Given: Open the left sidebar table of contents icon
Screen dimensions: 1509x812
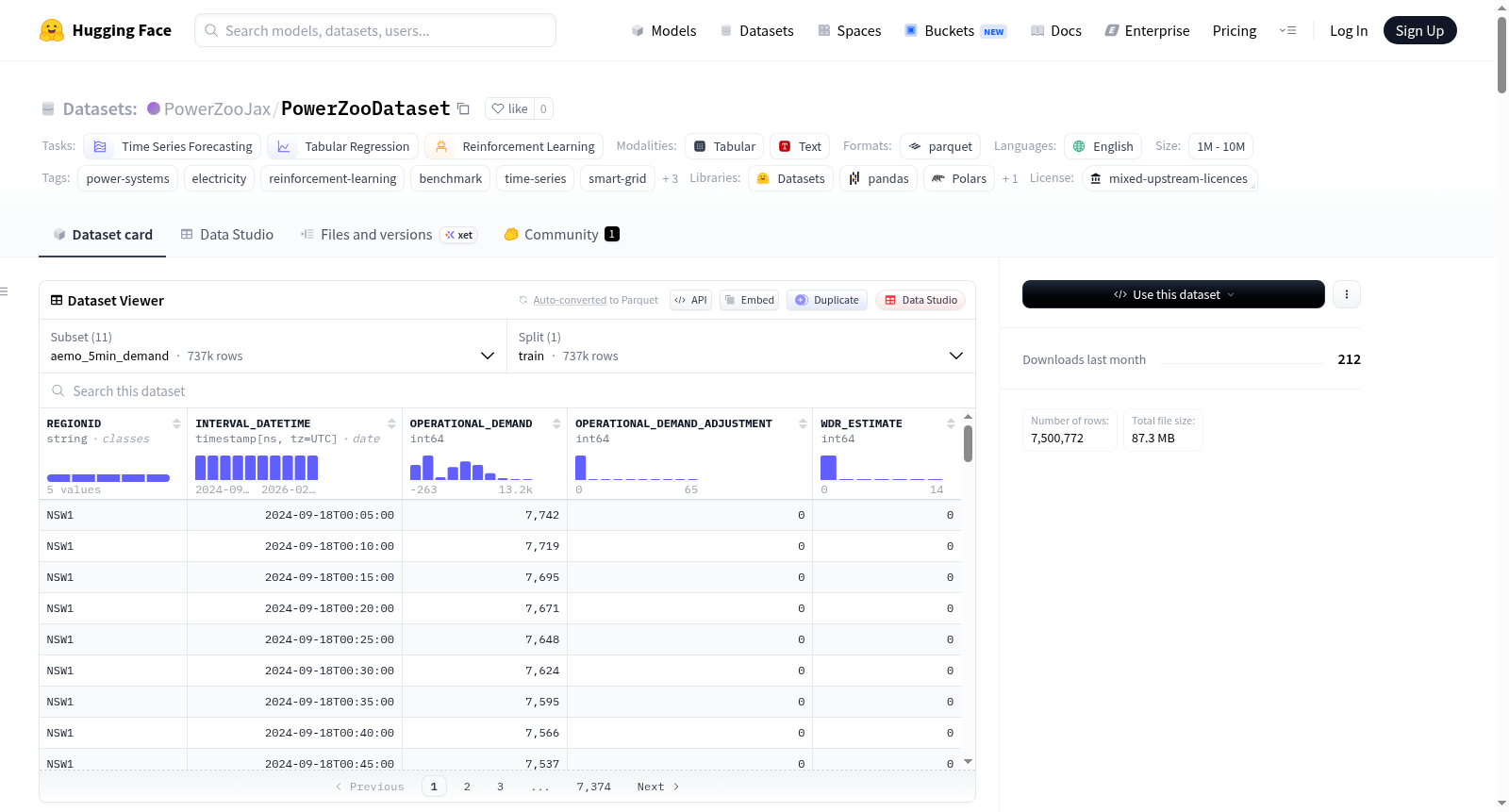Looking at the screenshot, I should (x=4, y=291).
